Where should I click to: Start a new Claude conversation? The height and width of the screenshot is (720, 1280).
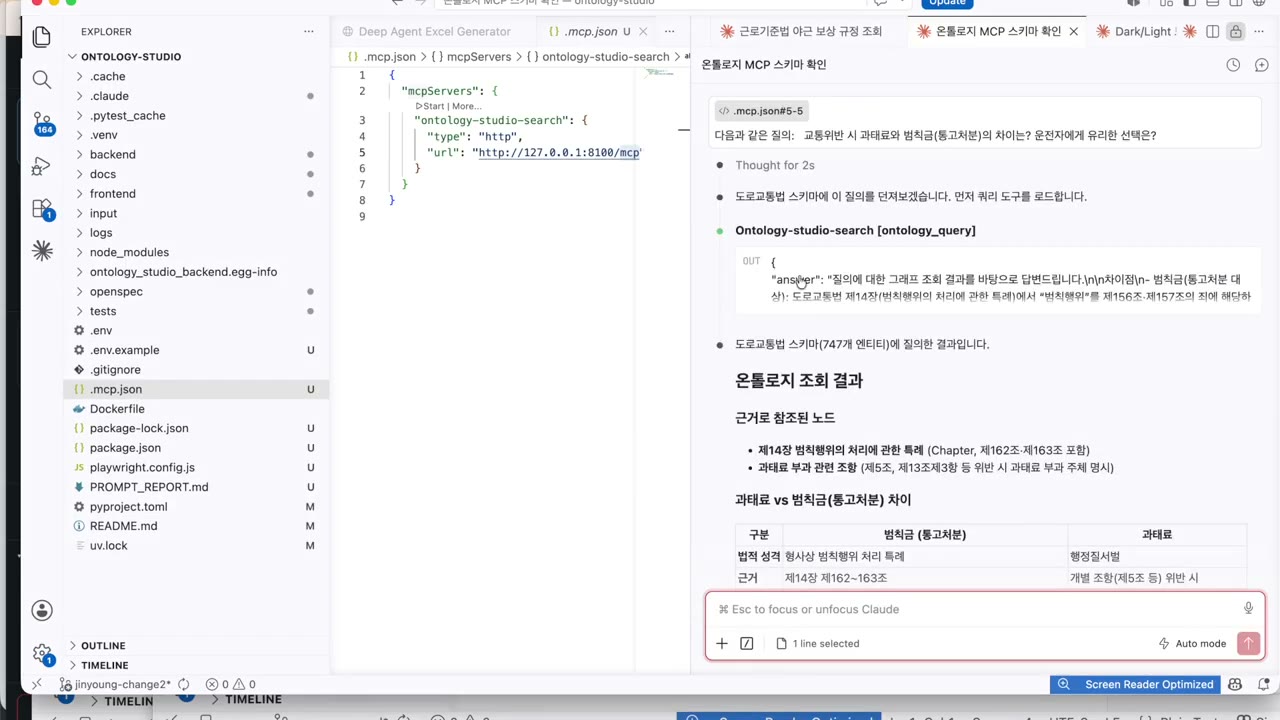(1261, 65)
